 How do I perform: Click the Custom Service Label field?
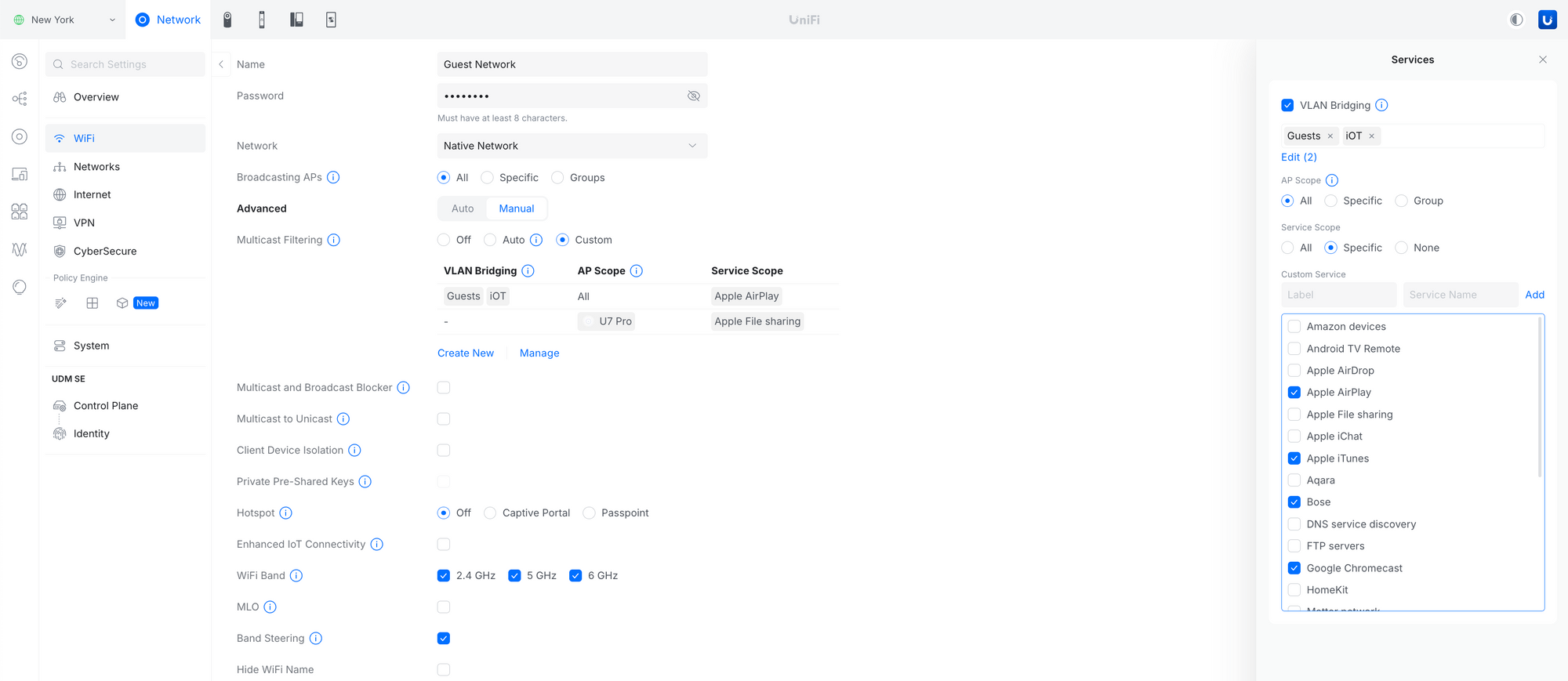coord(1338,295)
